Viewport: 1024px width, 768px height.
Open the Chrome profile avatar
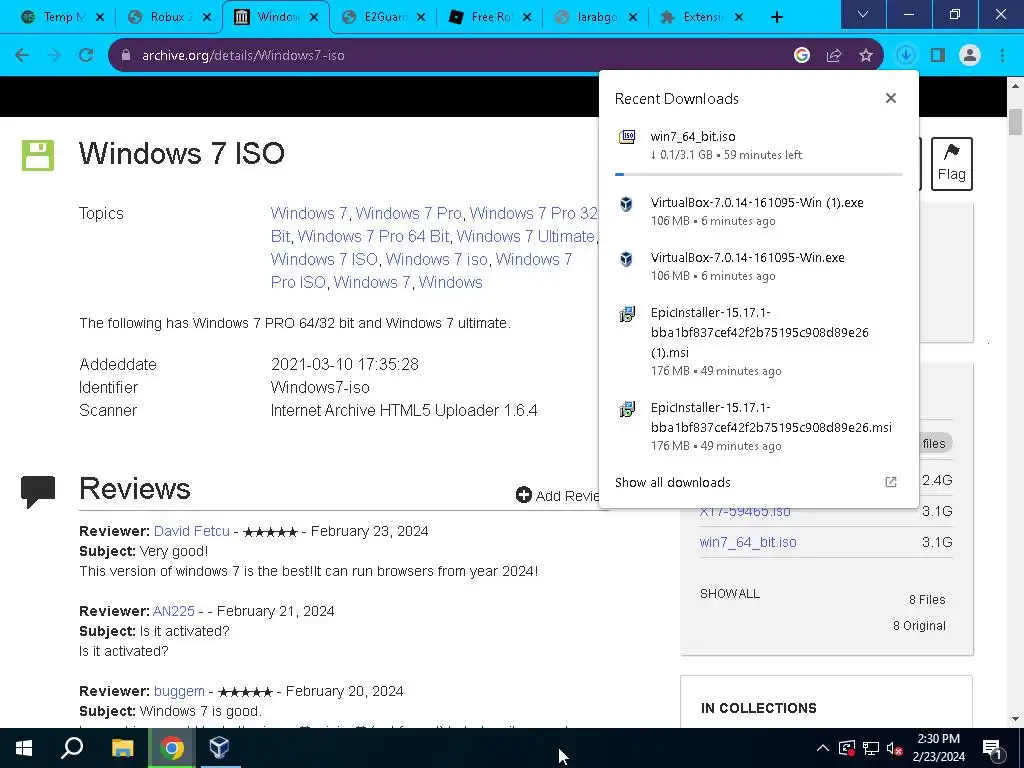[x=970, y=56]
